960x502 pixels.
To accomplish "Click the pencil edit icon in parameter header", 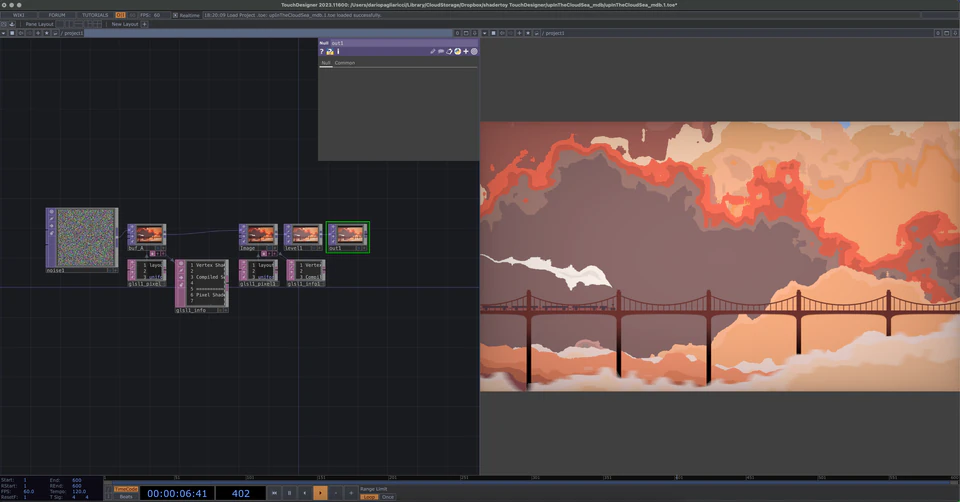I will tap(432, 51).
